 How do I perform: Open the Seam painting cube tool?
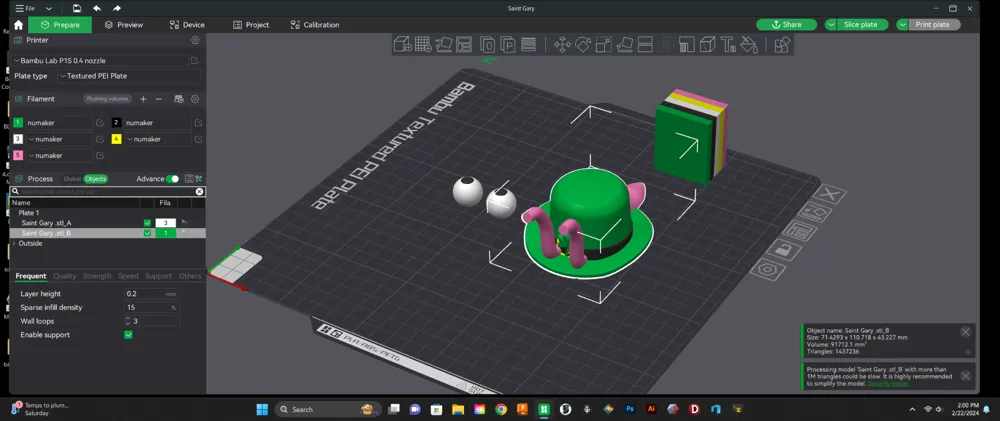(x=707, y=45)
